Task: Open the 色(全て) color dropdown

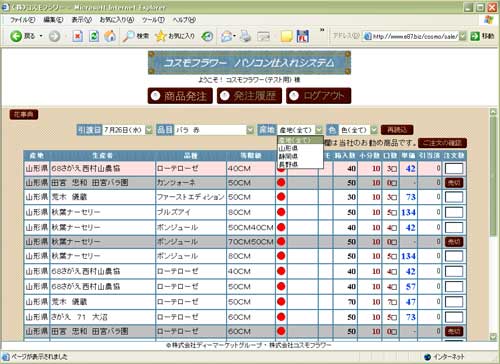Action: point(374,130)
